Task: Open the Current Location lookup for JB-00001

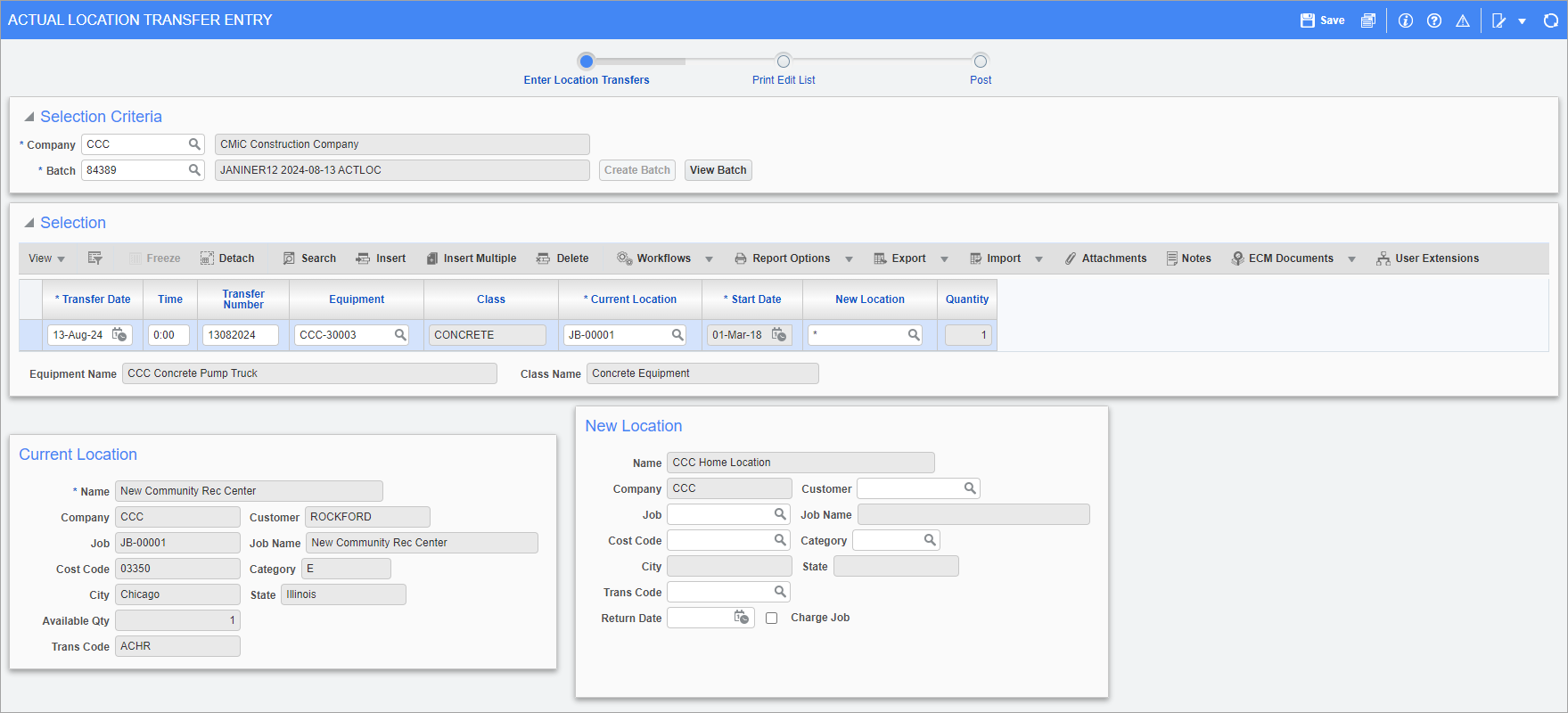Action: (677, 335)
